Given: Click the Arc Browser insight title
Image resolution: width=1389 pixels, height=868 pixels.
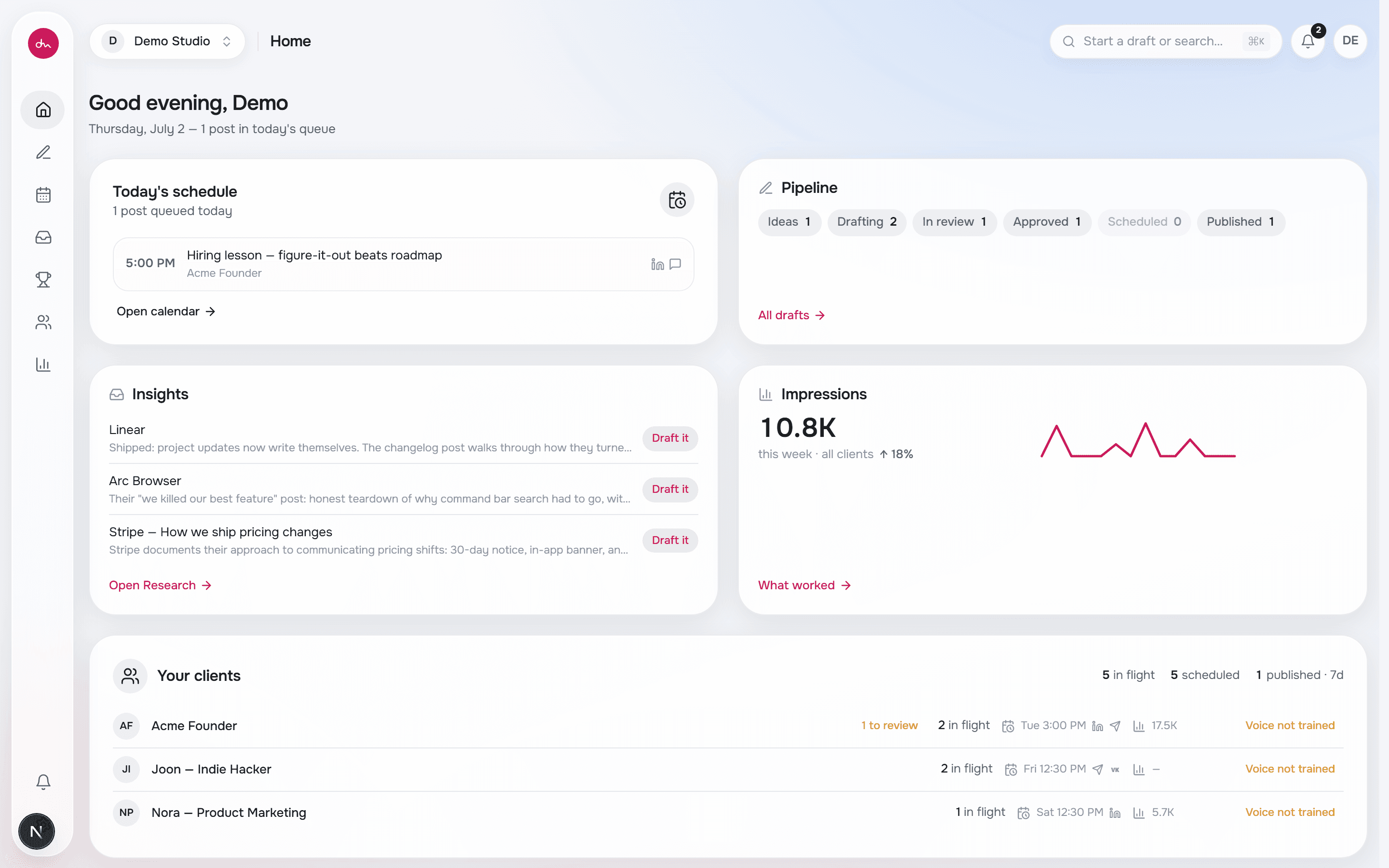Looking at the screenshot, I should point(145,481).
